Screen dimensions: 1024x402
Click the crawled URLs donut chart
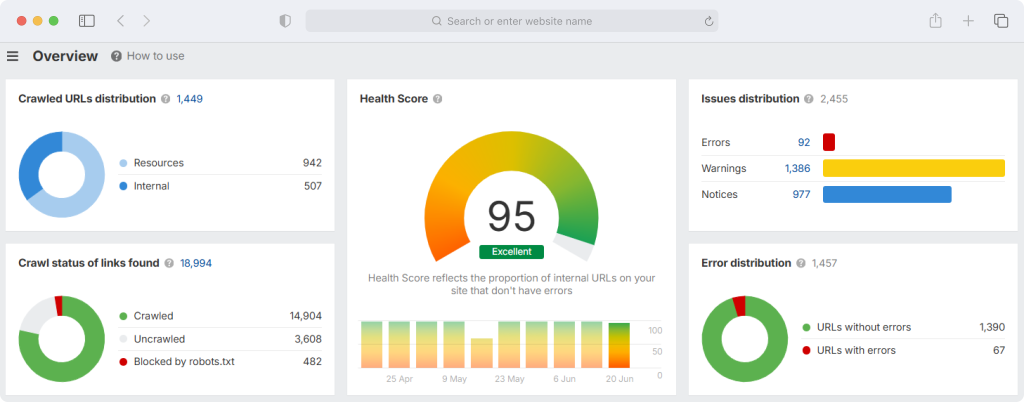(x=61, y=174)
